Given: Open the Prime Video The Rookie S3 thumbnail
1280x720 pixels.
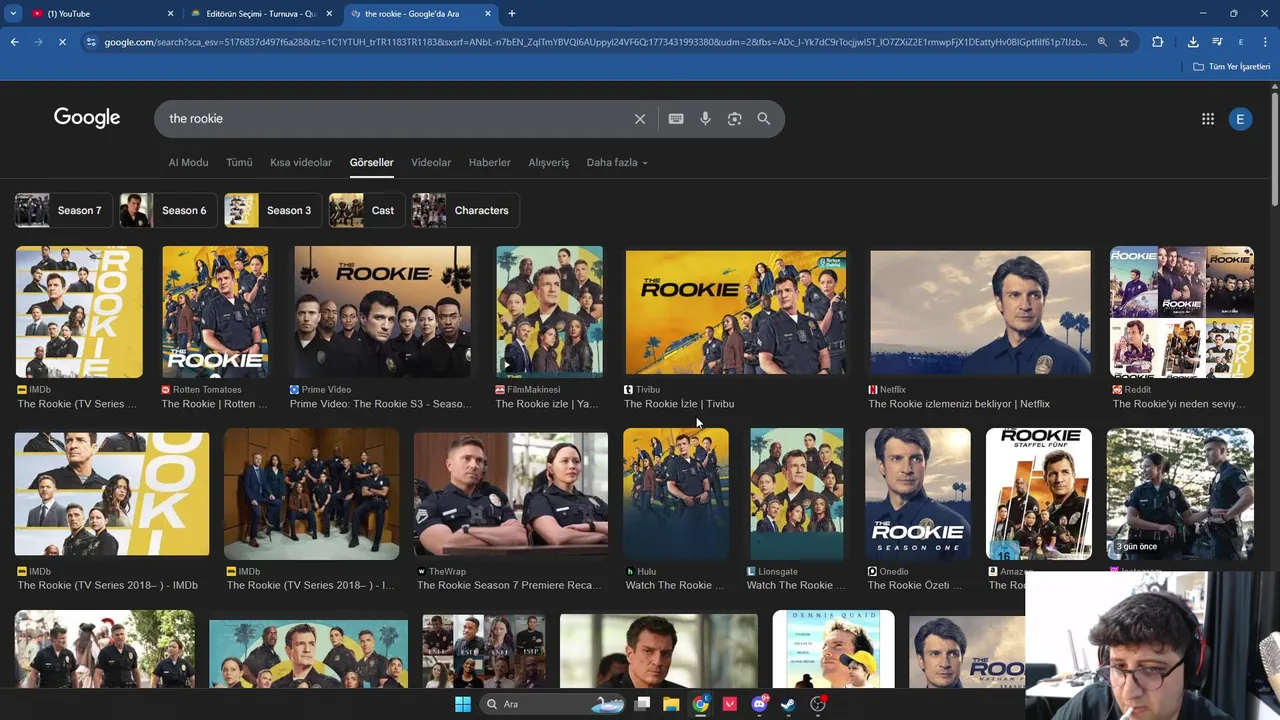Looking at the screenshot, I should (x=382, y=312).
